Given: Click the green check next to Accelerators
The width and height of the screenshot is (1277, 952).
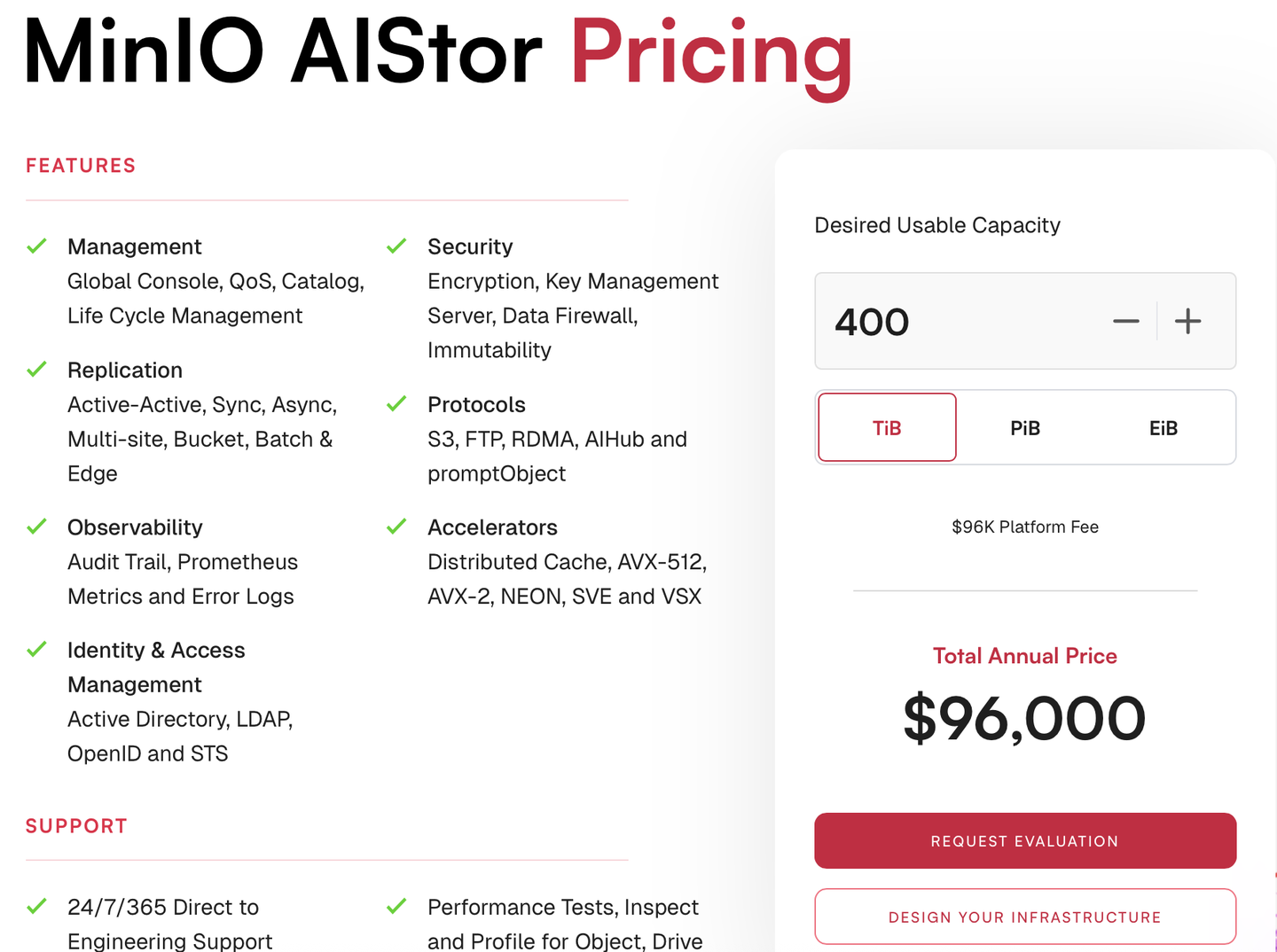Looking at the screenshot, I should [x=396, y=527].
